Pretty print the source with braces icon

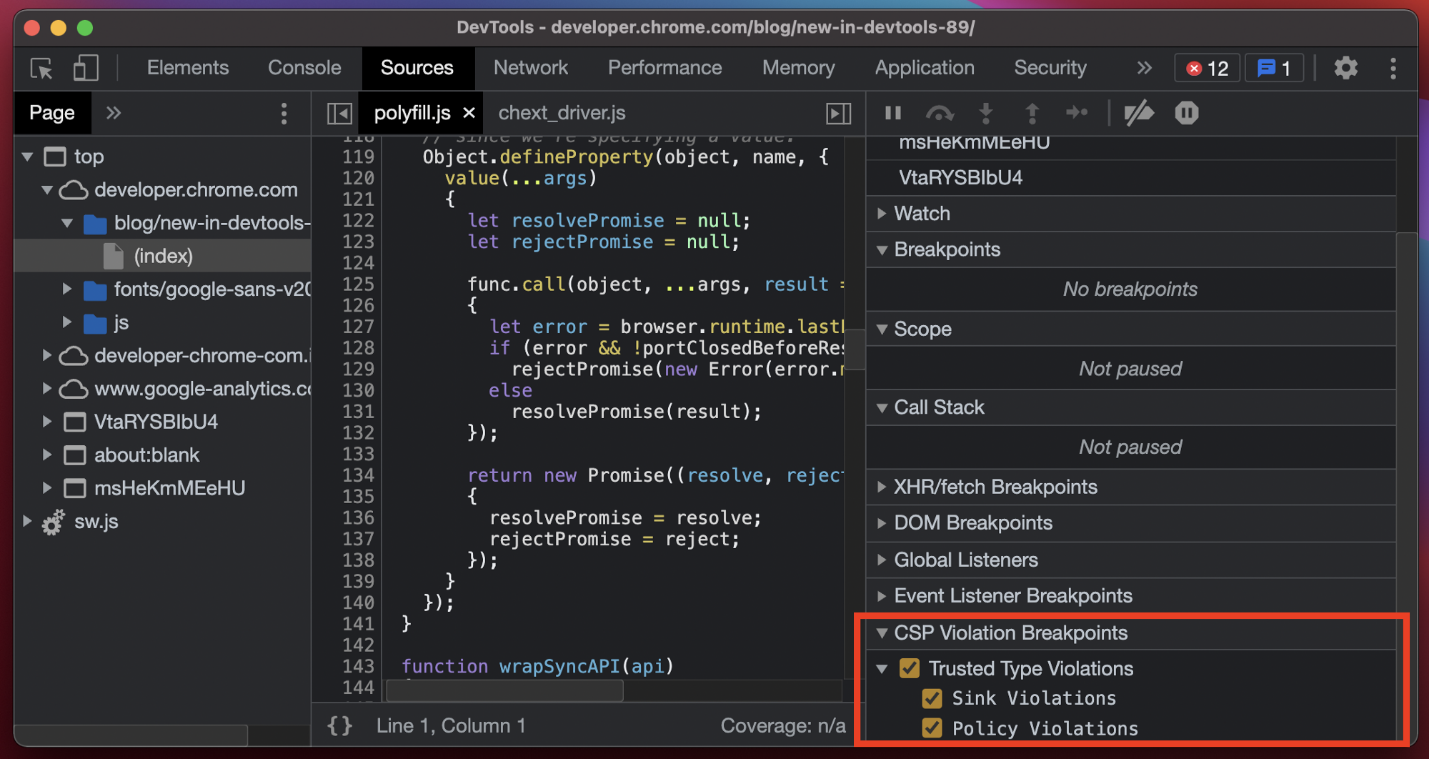(x=340, y=726)
